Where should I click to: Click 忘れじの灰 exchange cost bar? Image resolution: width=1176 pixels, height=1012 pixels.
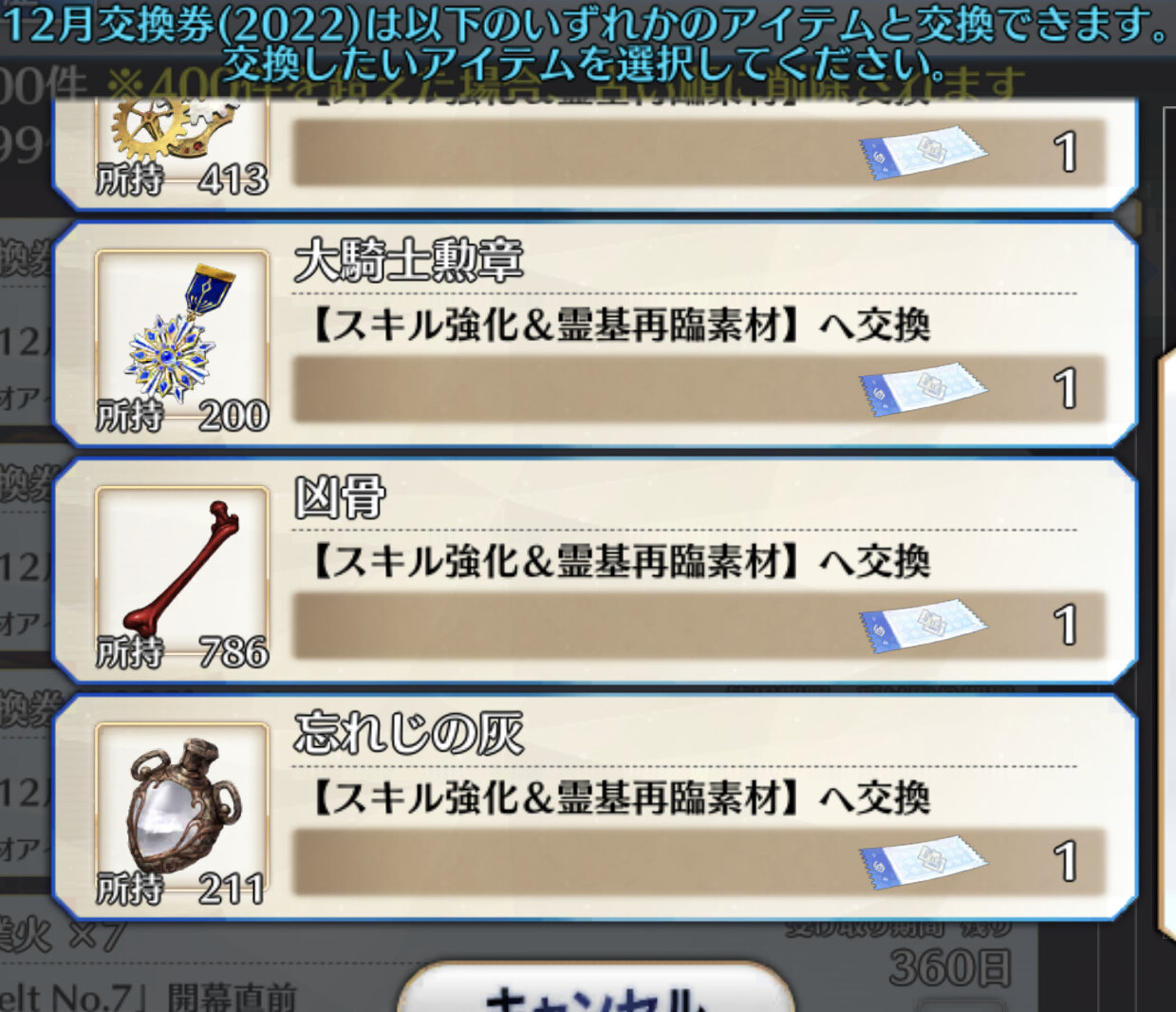click(700, 861)
